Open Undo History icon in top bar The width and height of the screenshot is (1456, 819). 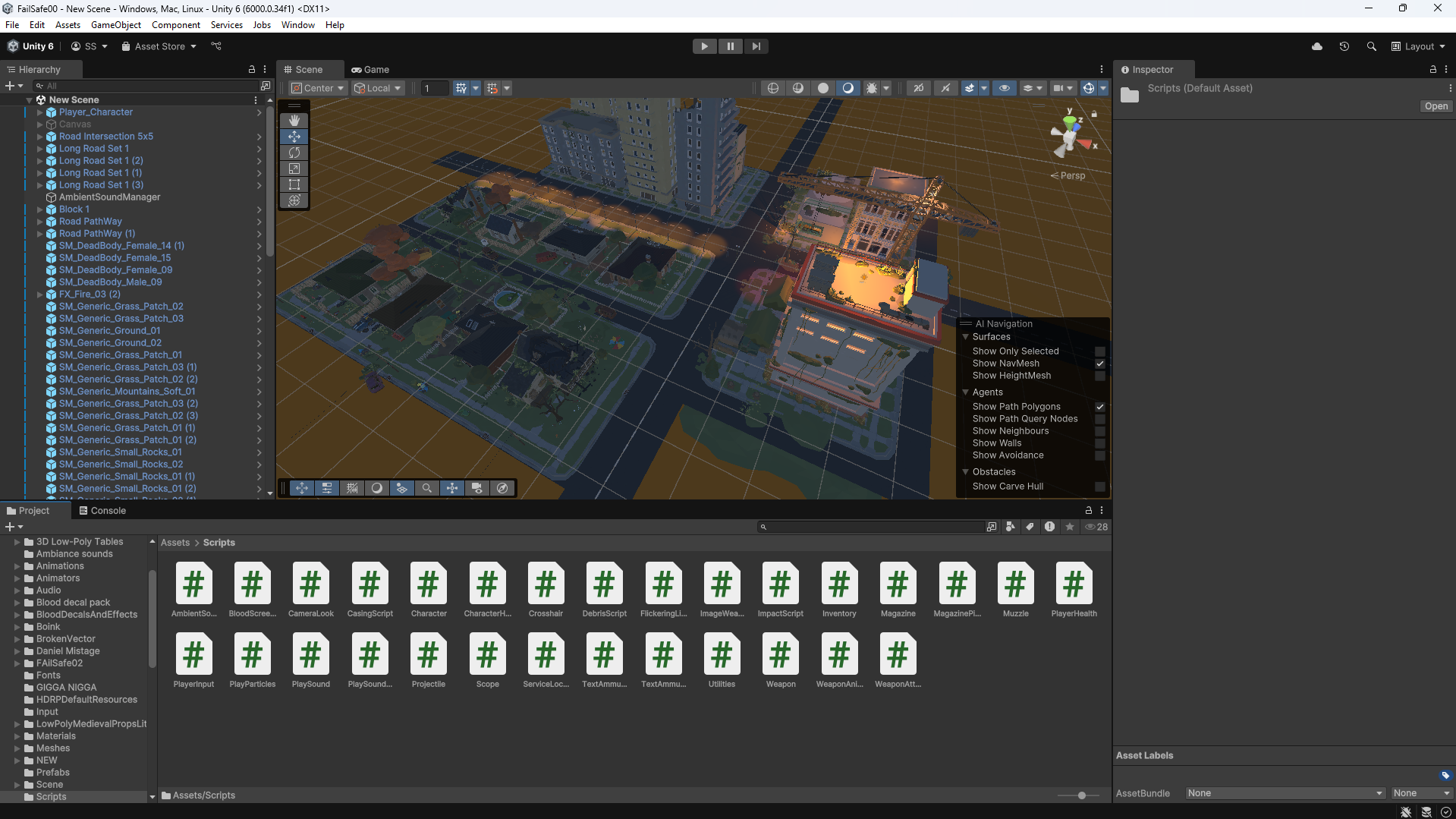1344,46
